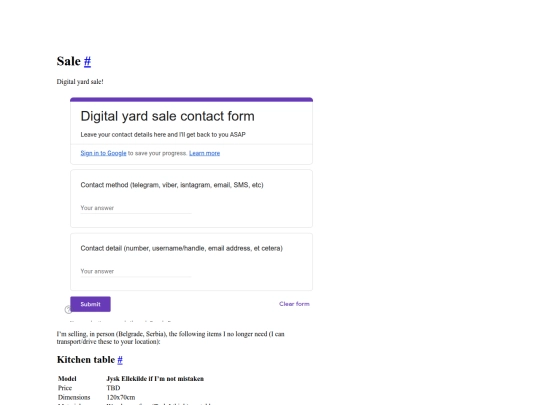
Task: Click the # anchor link beside Sale heading
Action: [x=87, y=61]
